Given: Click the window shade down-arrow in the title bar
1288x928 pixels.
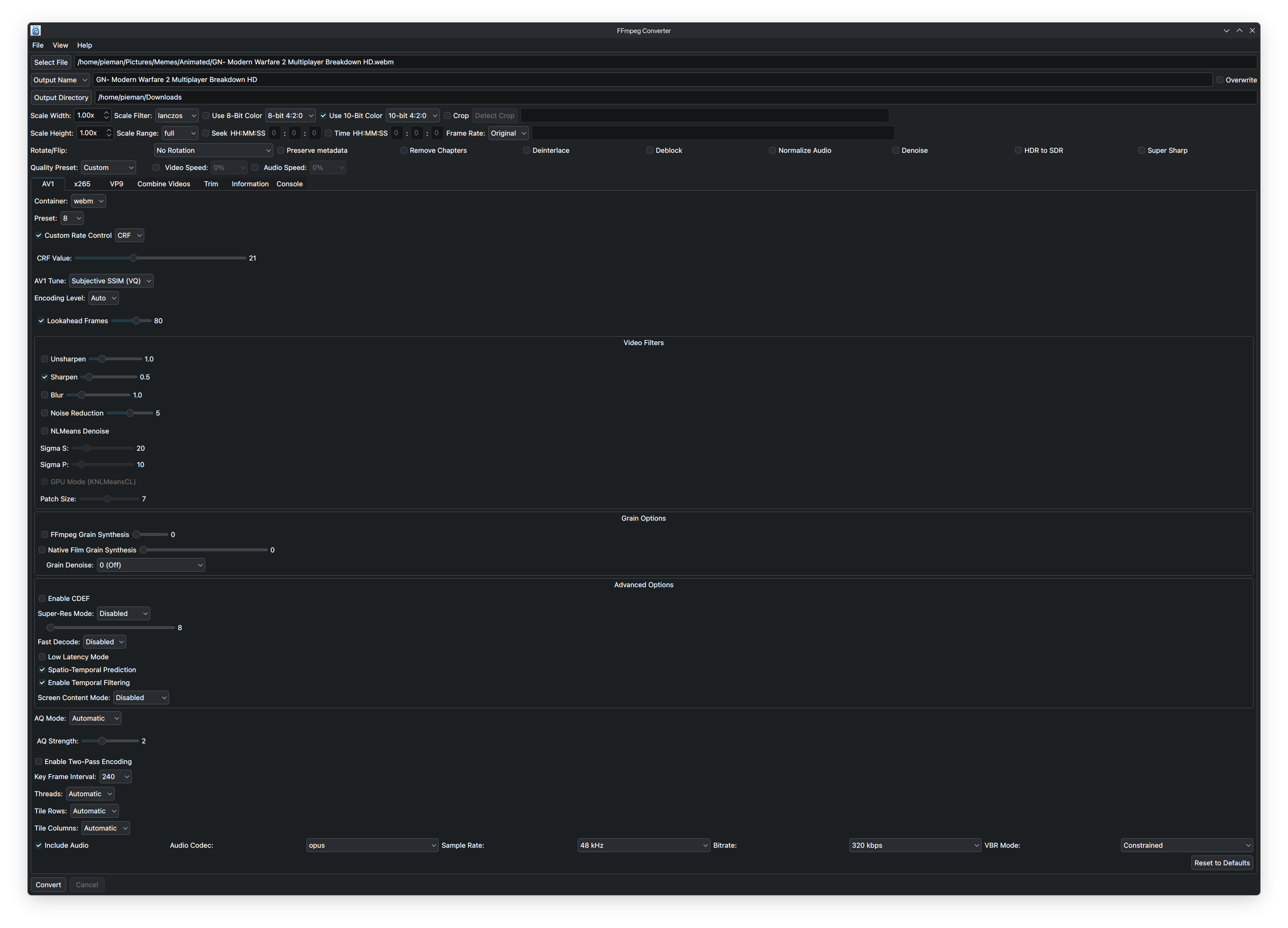Looking at the screenshot, I should pos(1226,30).
